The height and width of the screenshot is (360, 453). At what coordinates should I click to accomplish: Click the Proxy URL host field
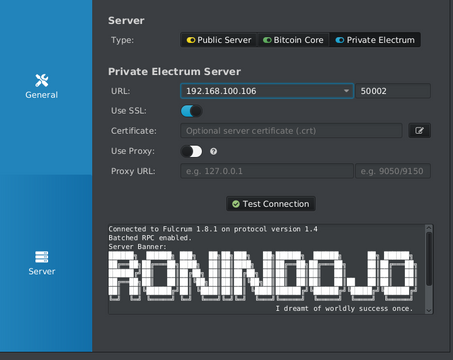267,171
